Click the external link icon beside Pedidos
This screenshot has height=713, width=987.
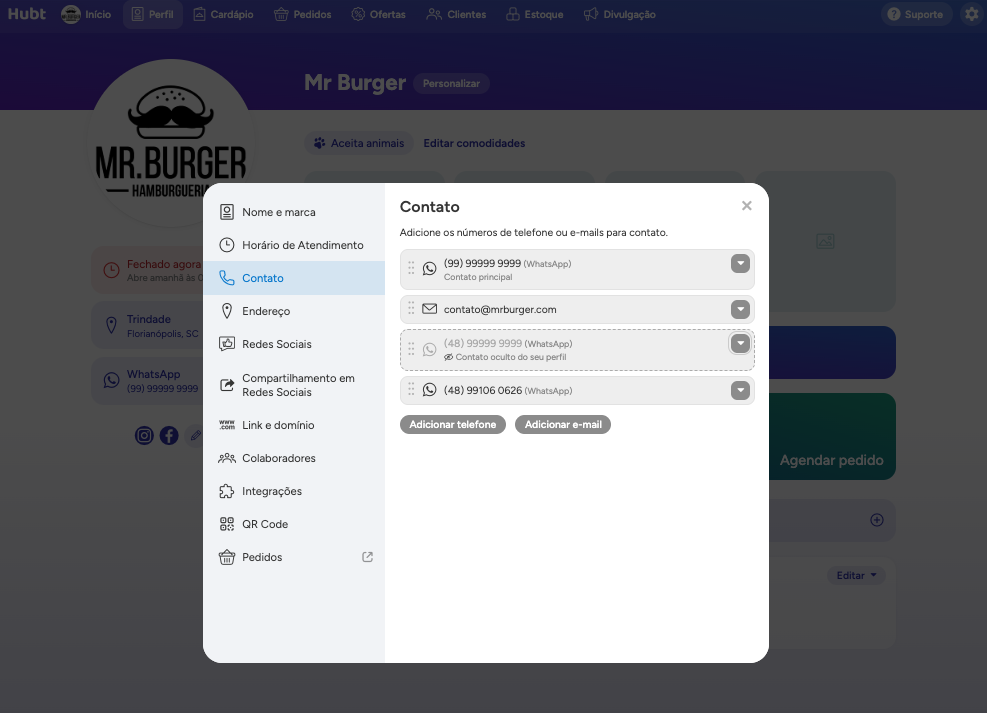click(368, 557)
